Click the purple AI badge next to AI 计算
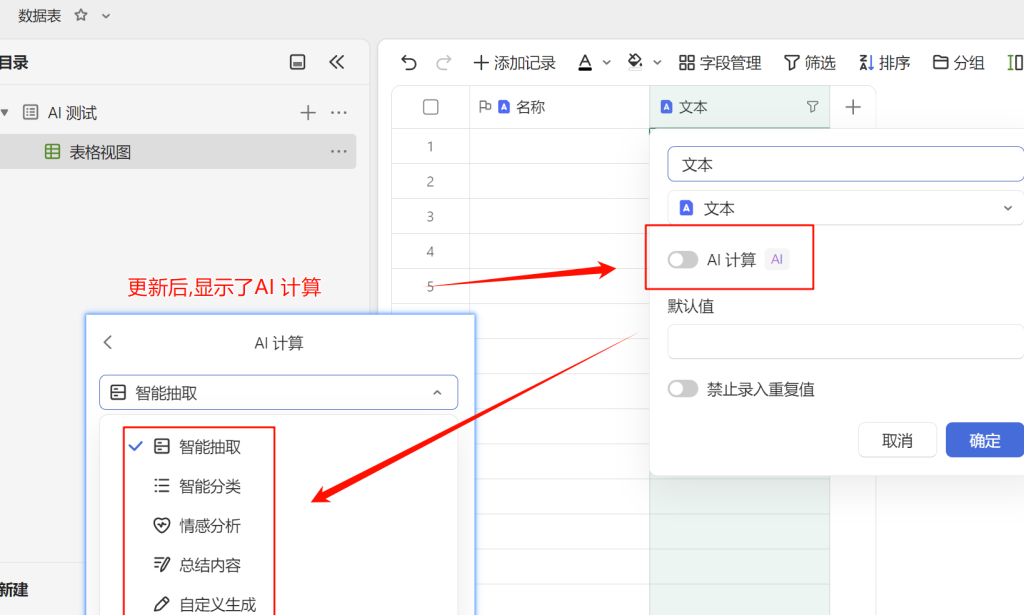The height and width of the screenshot is (615, 1024). [776, 259]
